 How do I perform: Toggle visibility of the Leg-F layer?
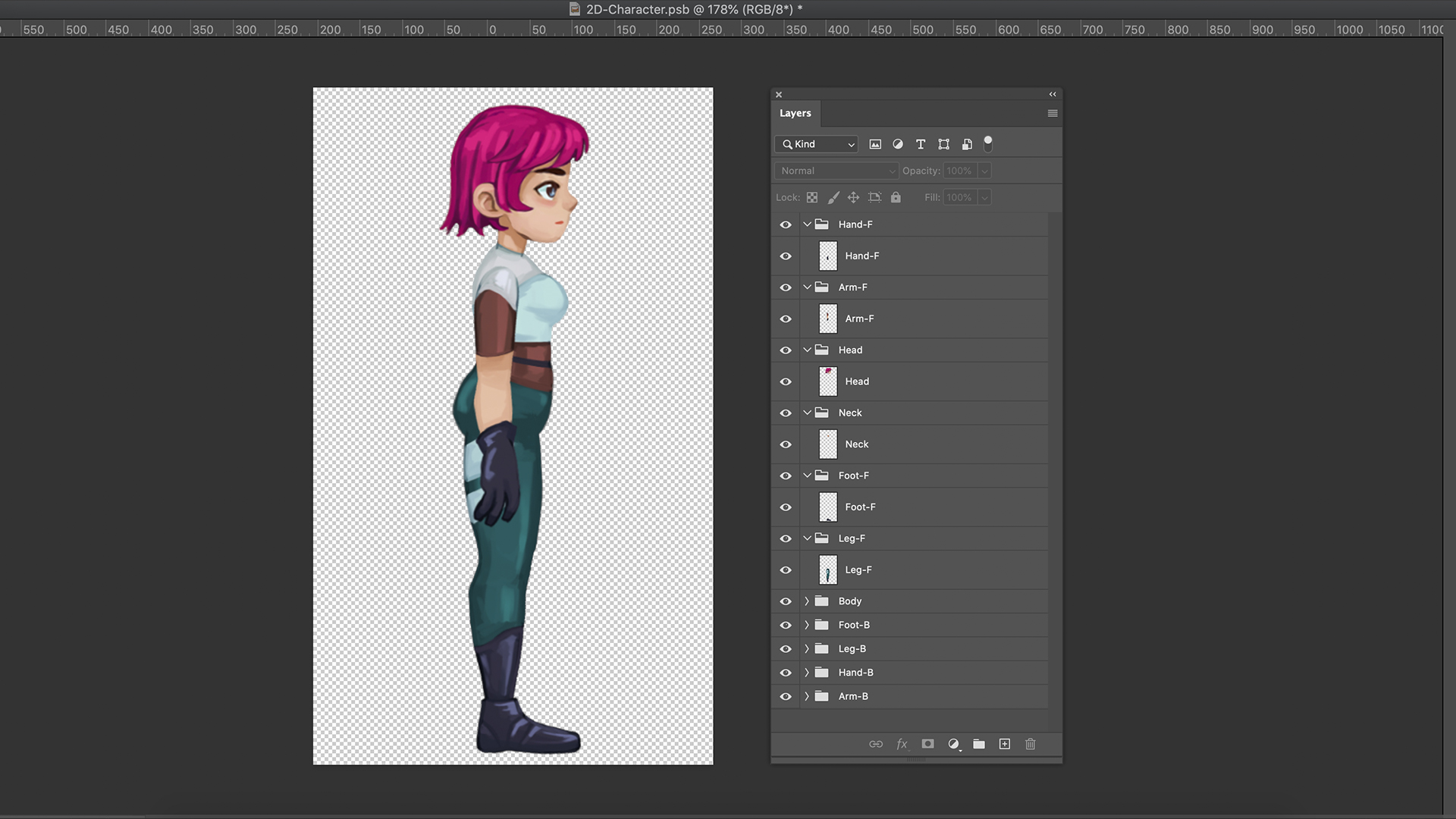[785, 570]
